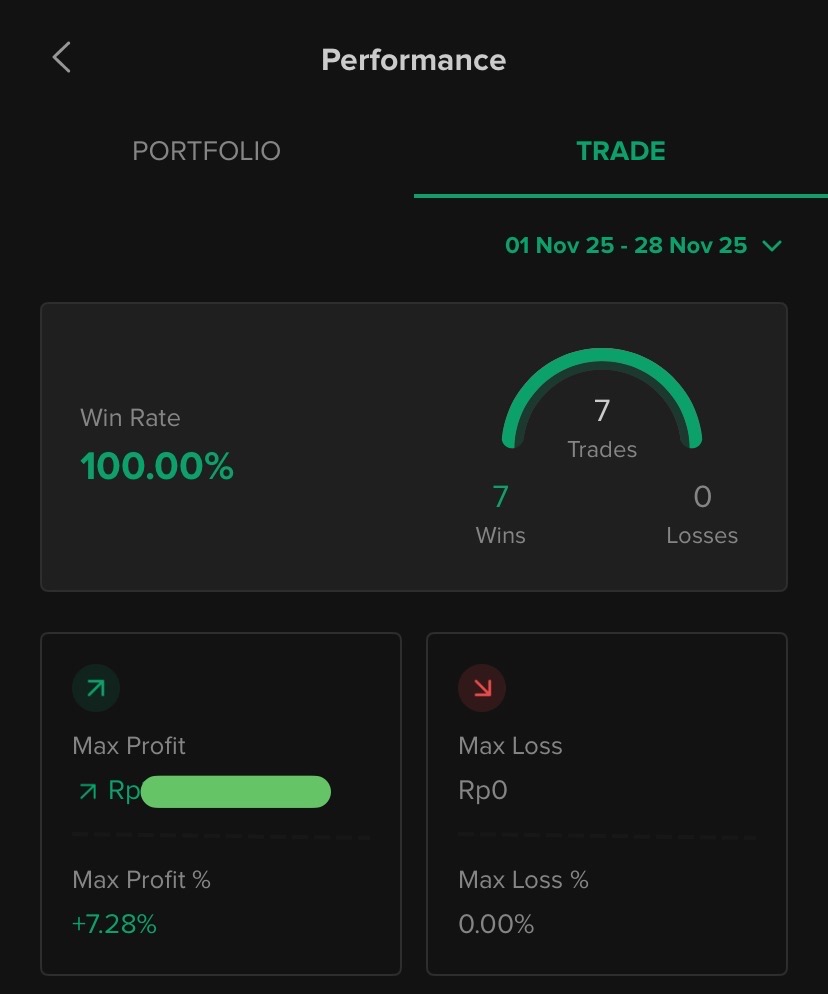Tap the Max Loss % label
The height and width of the screenshot is (994, 828).
pyautogui.click(x=523, y=880)
